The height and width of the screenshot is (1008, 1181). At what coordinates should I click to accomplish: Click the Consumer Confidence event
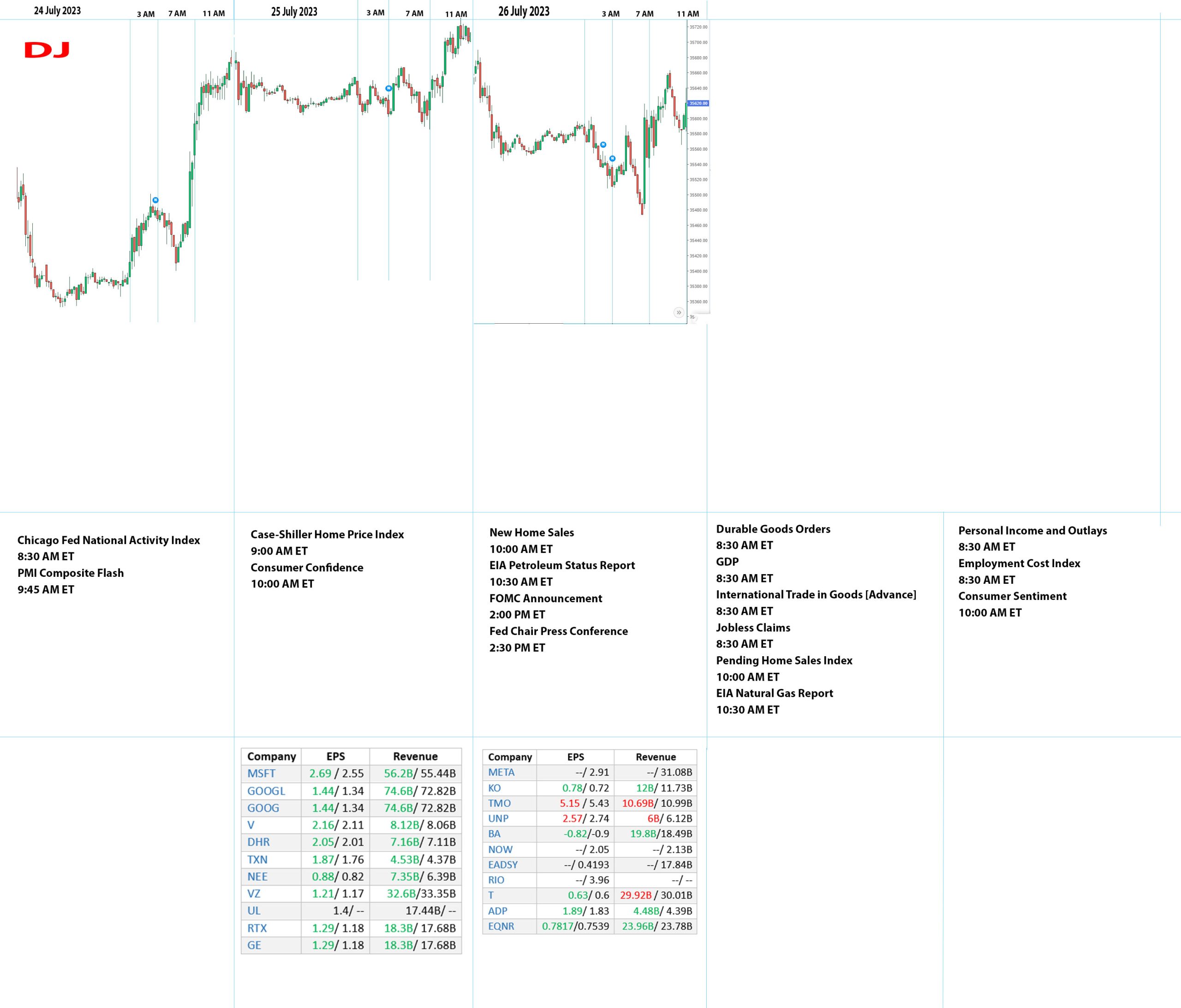coord(307,568)
